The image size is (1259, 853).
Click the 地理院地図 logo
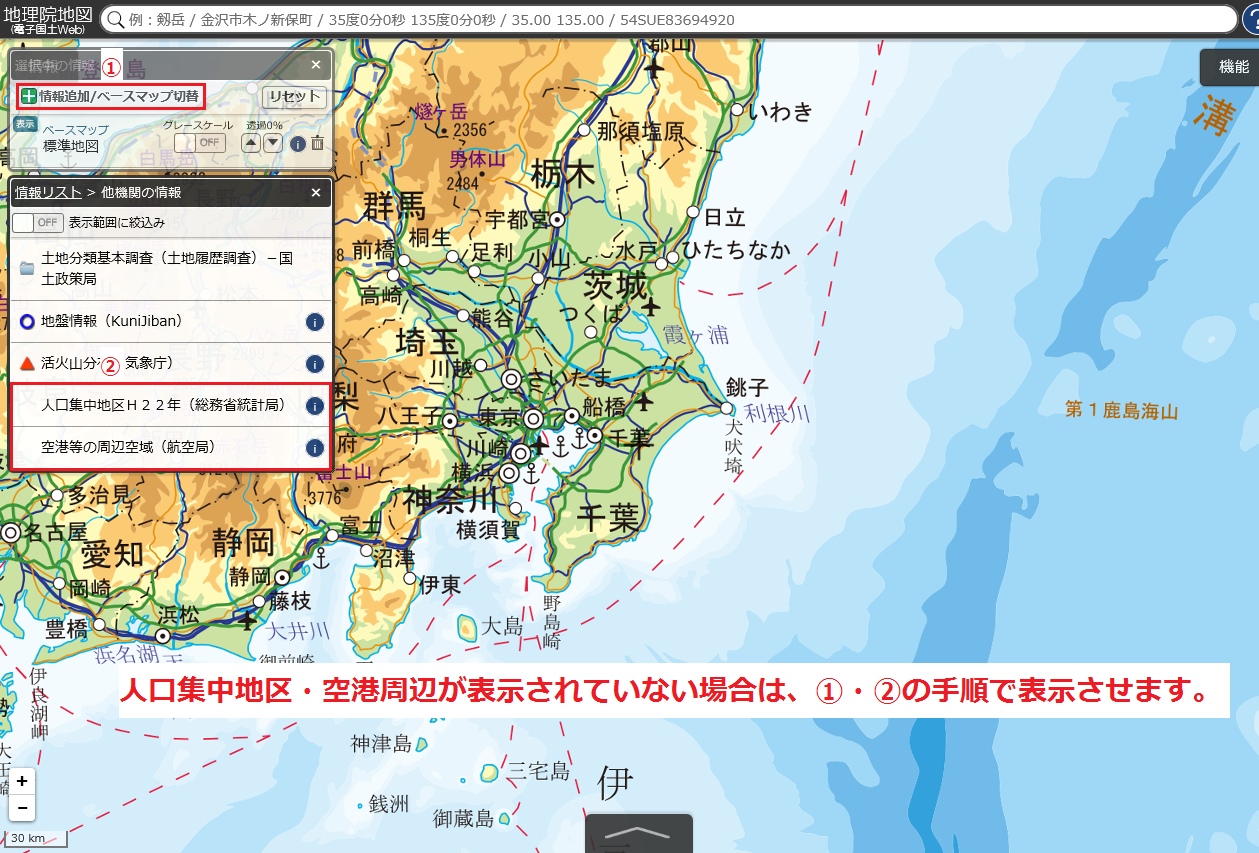(47, 20)
